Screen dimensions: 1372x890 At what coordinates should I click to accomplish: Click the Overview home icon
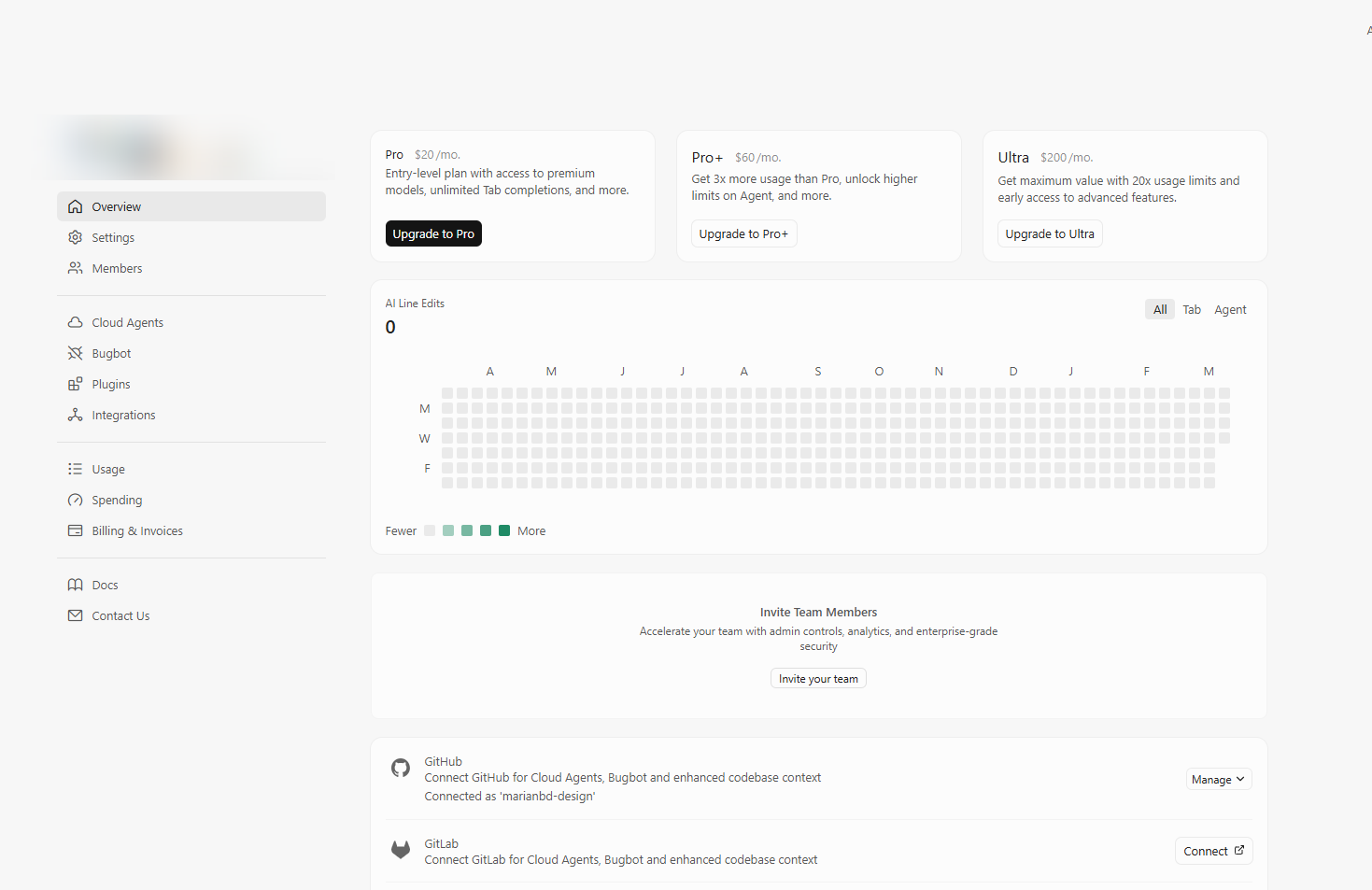[x=76, y=206]
